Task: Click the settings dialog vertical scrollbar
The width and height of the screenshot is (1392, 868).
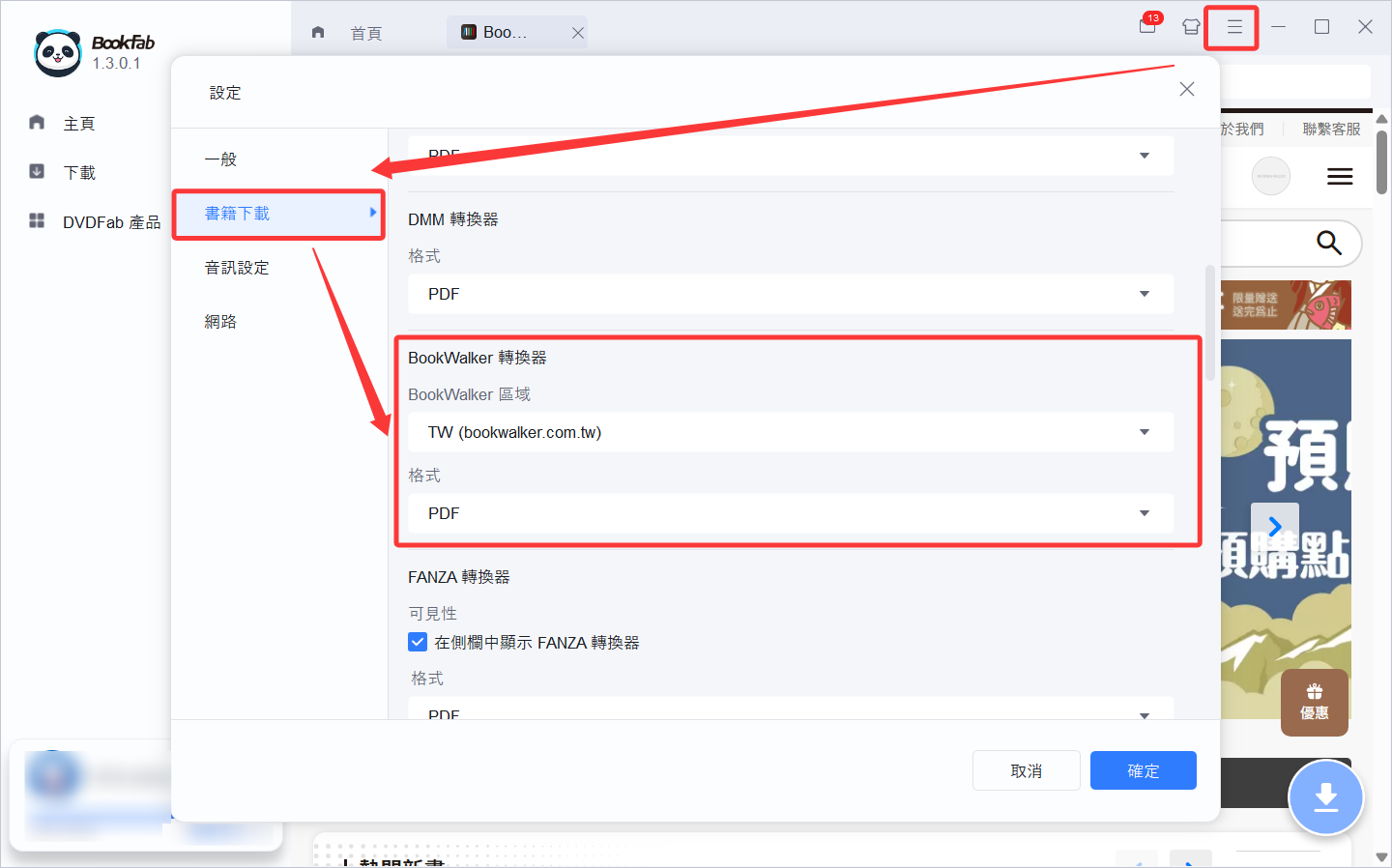Action: [x=1209, y=323]
